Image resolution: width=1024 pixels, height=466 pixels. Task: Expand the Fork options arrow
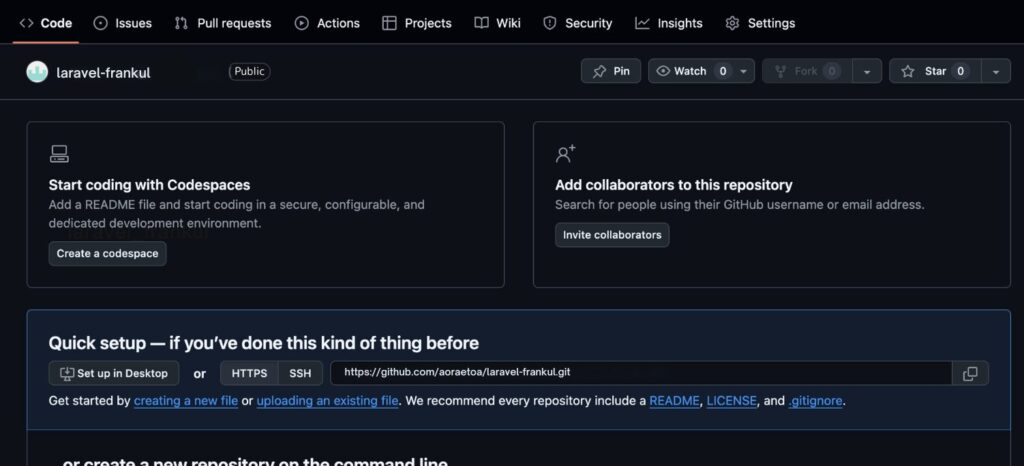867,71
